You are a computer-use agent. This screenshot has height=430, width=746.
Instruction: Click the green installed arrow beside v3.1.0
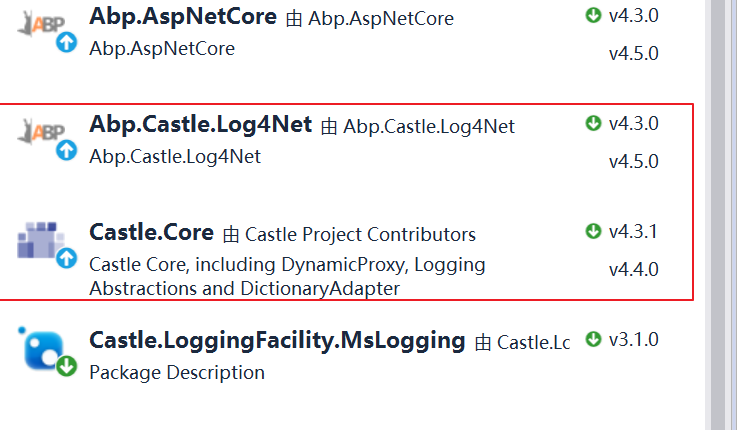click(593, 339)
